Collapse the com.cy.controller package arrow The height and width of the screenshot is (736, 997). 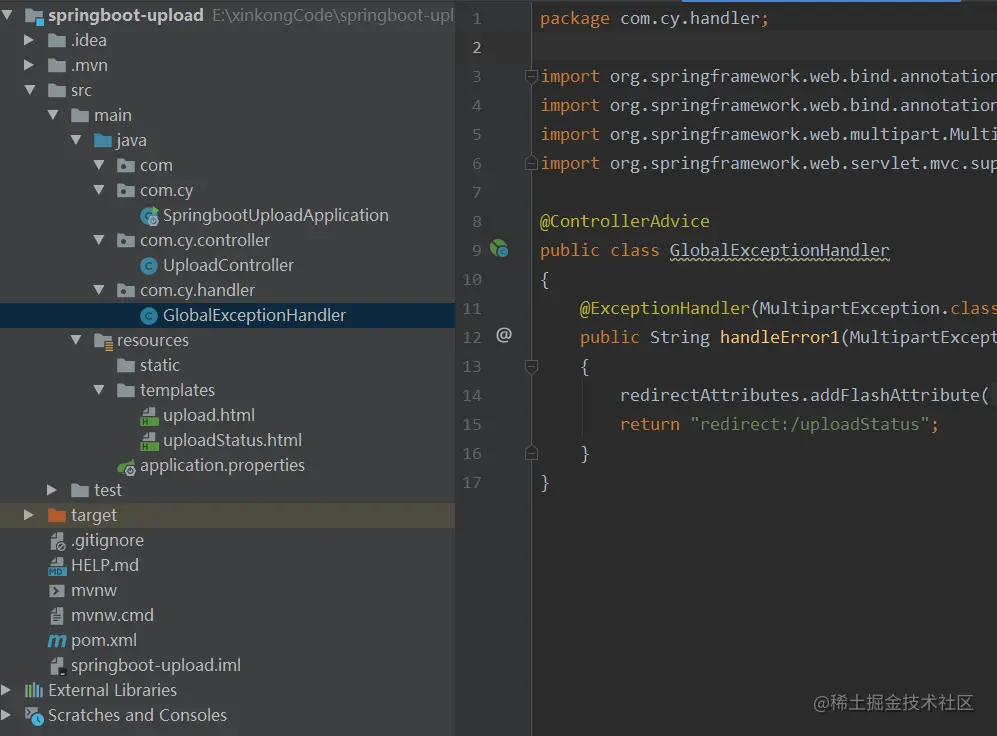99,240
